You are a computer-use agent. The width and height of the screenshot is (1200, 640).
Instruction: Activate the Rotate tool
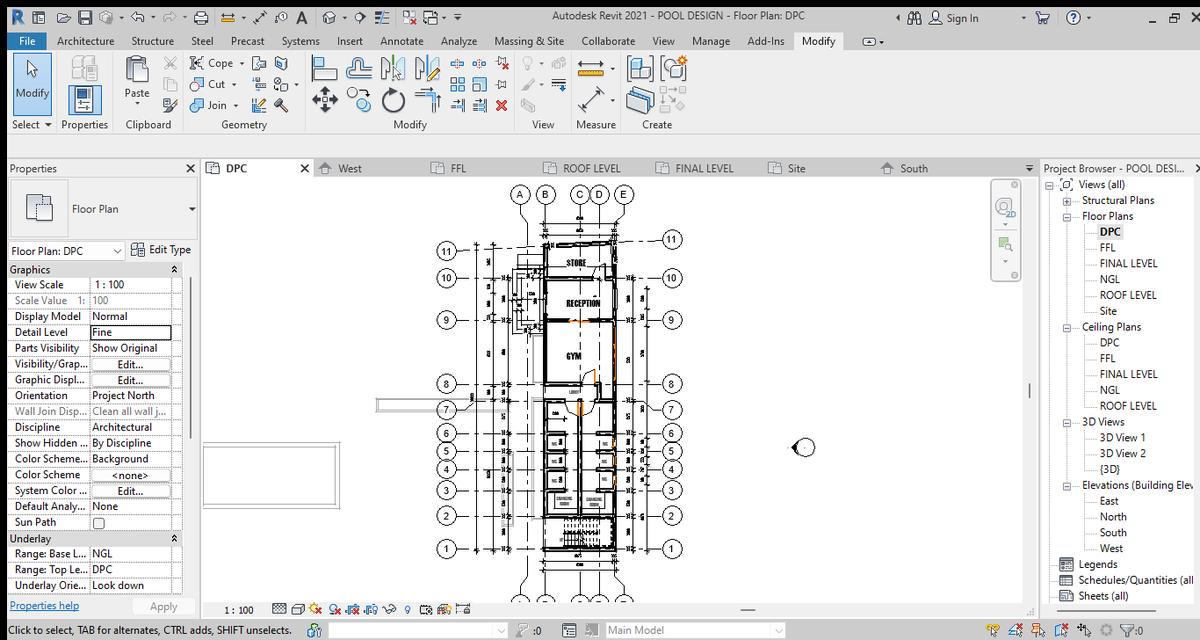pyautogui.click(x=392, y=100)
